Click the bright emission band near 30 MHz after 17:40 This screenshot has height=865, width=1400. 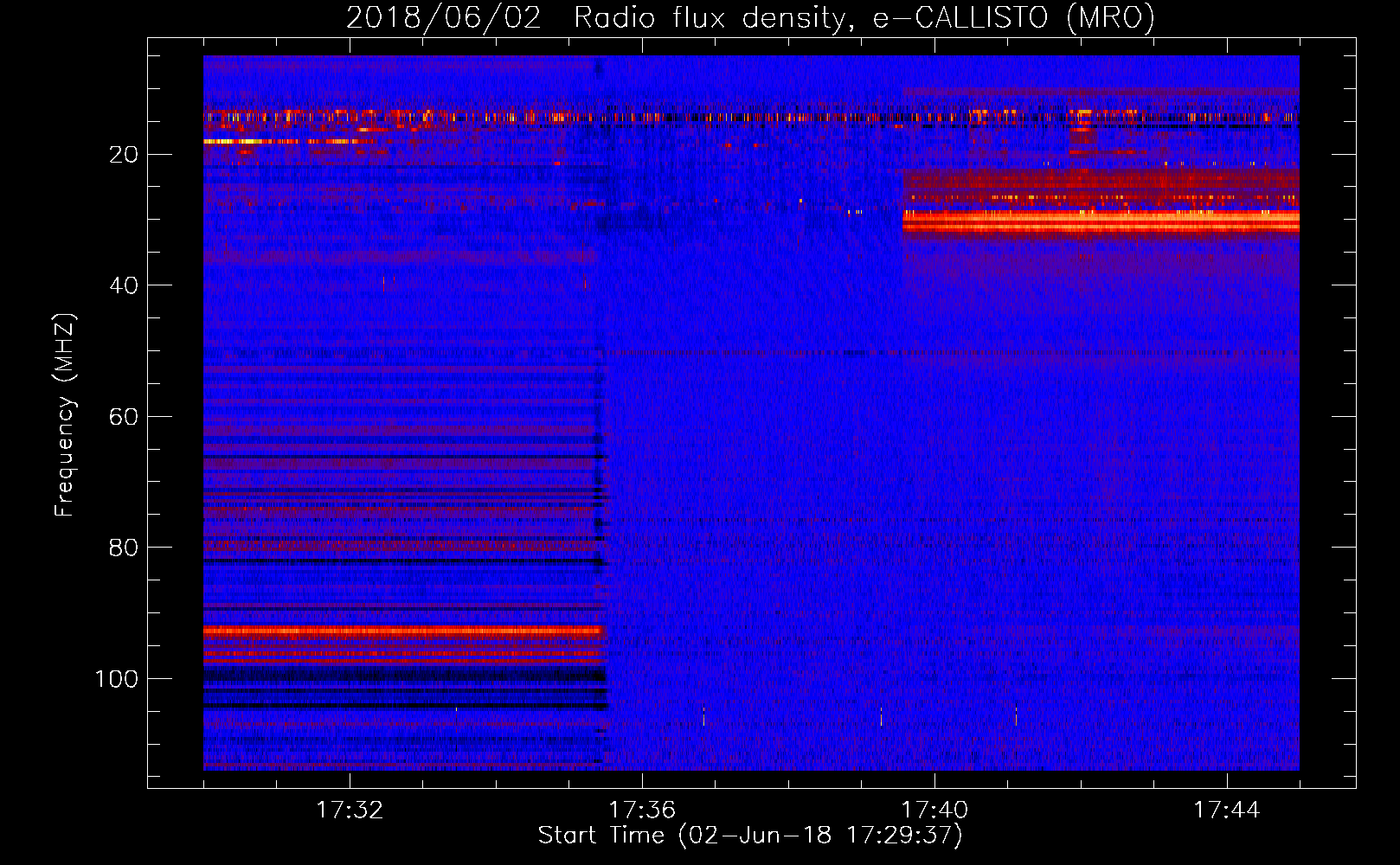coord(1101,222)
